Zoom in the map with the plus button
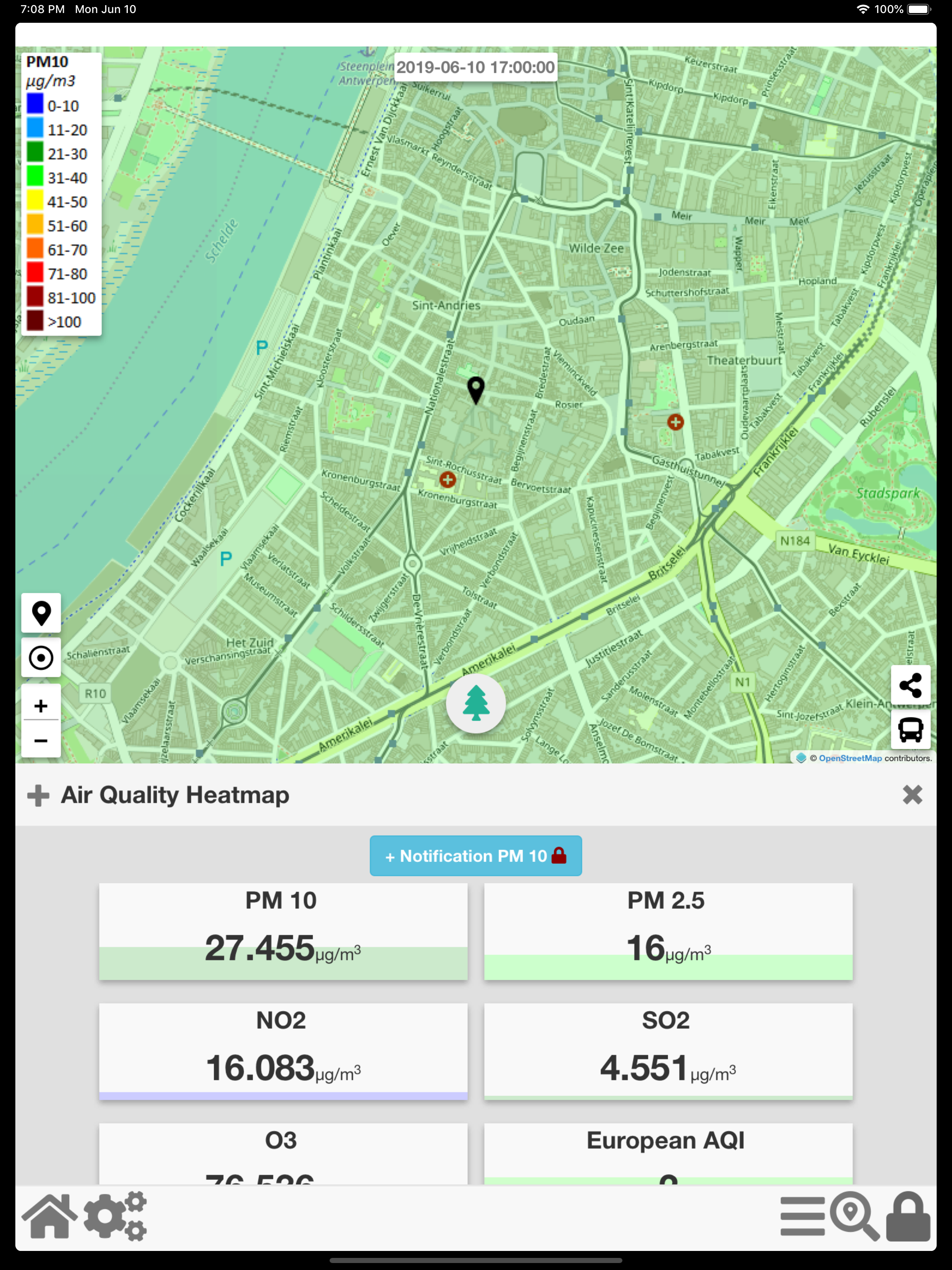Image resolution: width=952 pixels, height=1270 pixels. point(41,706)
